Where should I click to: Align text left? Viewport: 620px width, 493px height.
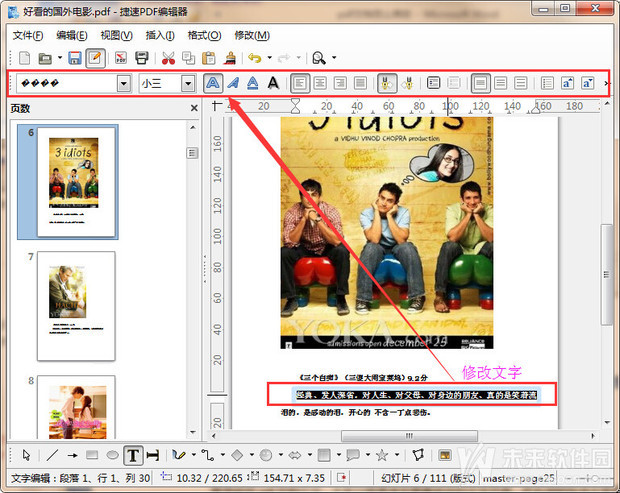click(x=300, y=83)
